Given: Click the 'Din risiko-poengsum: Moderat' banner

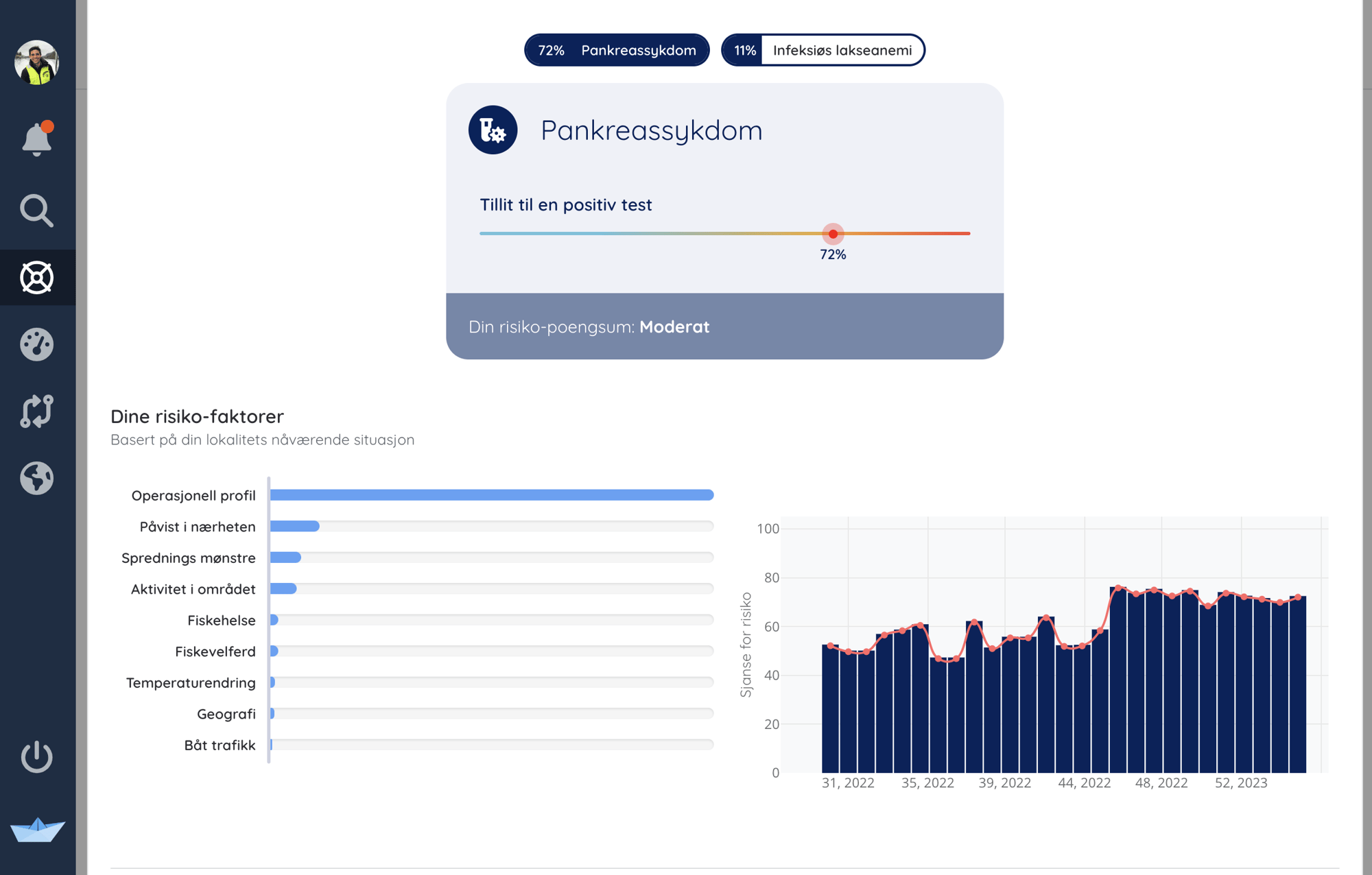Looking at the screenshot, I should point(724,326).
